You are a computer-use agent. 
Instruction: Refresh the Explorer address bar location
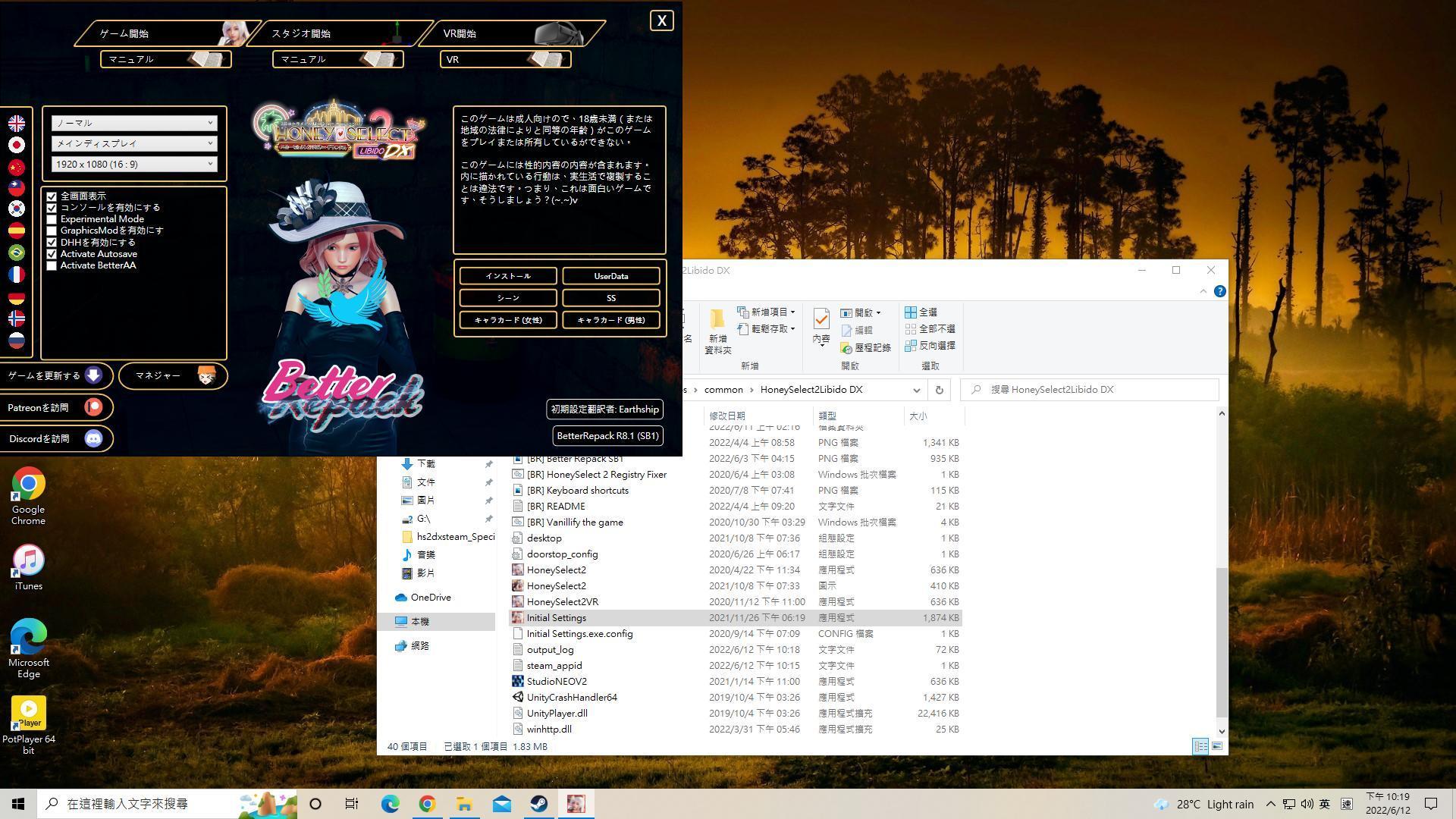click(x=939, y=390)
